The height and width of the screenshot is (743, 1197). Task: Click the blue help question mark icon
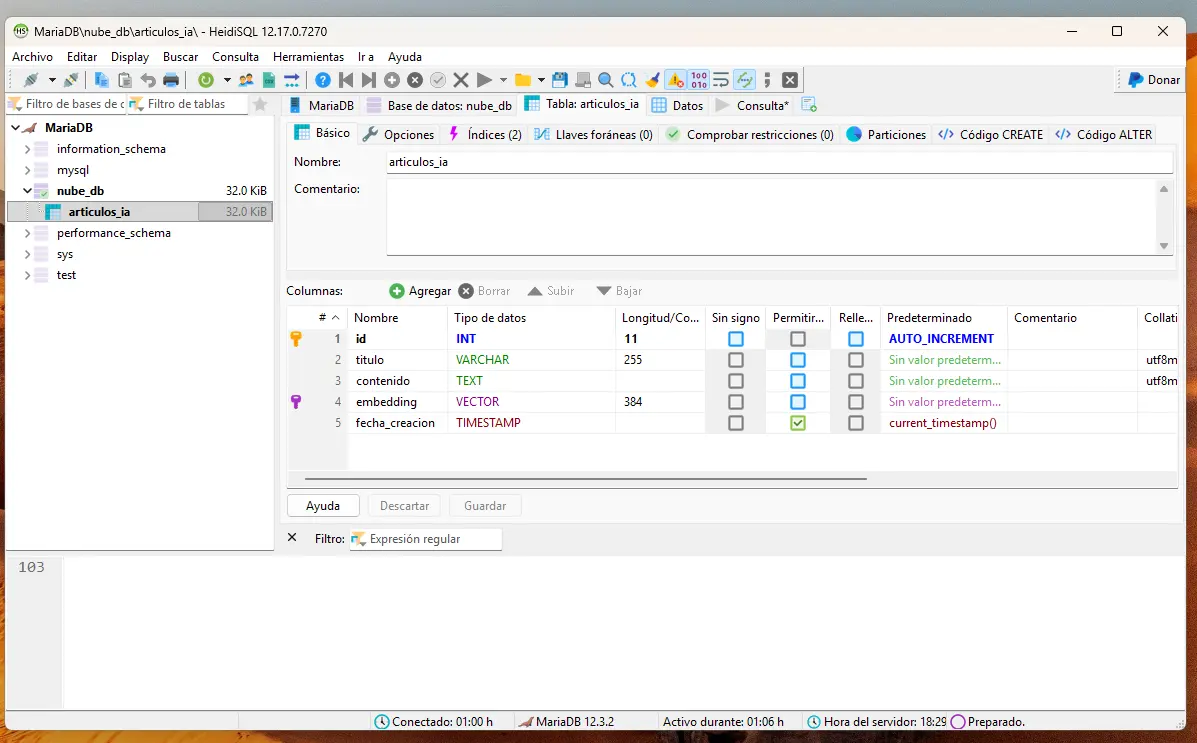tap(323, 79)
